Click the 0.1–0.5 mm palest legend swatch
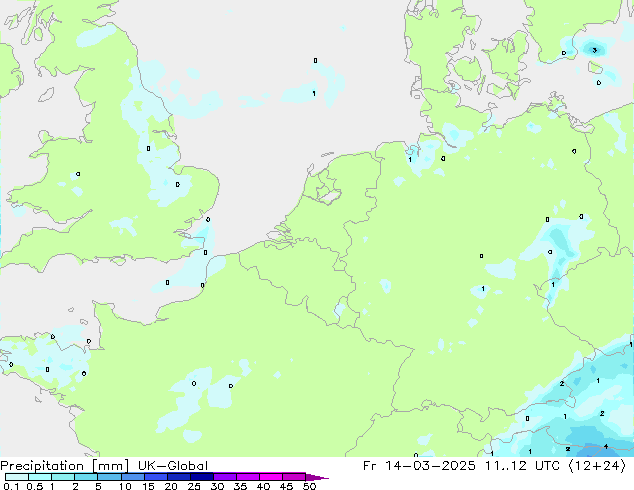This screenshot has width=634, height=490. coord(17,477)
